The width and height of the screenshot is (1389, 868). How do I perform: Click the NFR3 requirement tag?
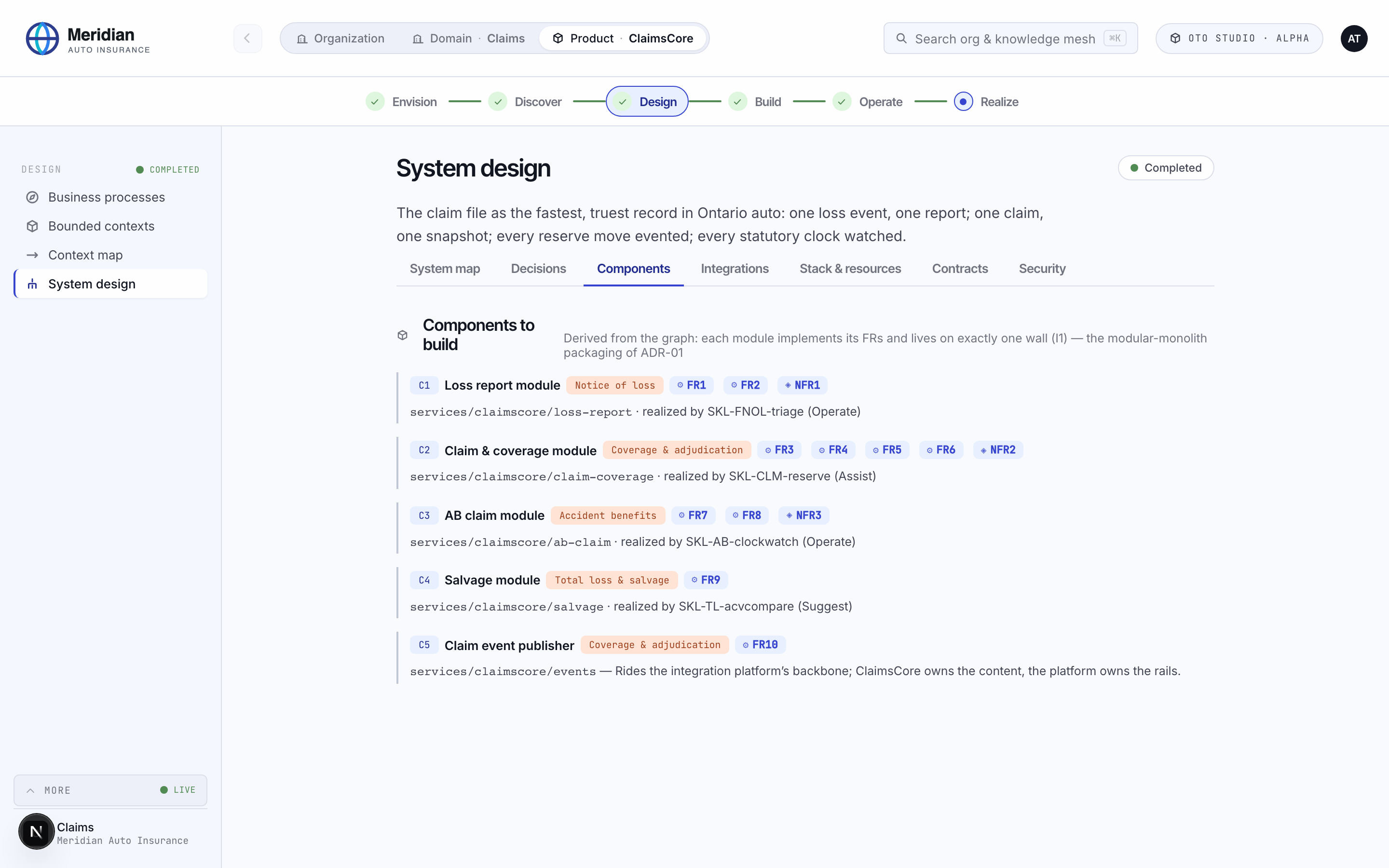(803, 515)
